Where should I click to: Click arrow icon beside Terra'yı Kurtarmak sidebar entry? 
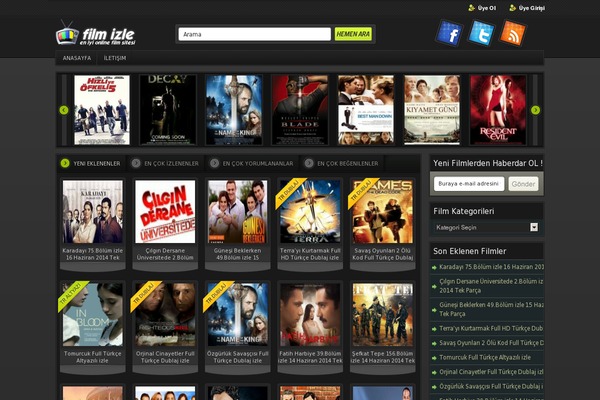click(434, 329)
